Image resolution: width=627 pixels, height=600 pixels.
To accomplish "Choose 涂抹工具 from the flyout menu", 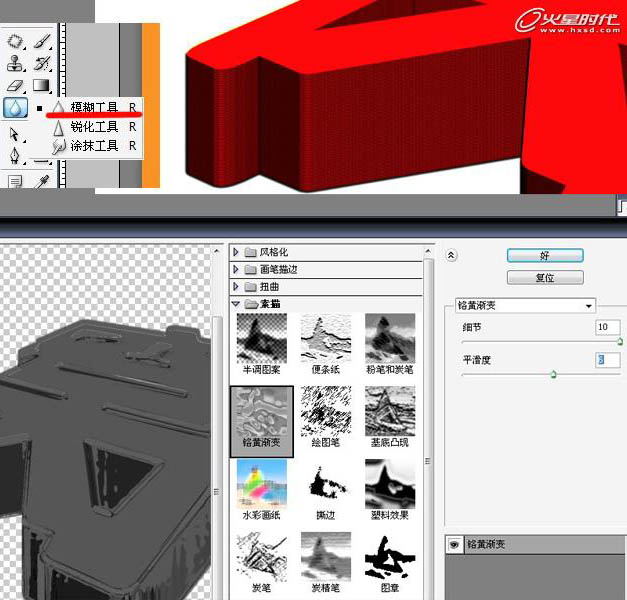I will pyautogui.click(x=94, y=146).
